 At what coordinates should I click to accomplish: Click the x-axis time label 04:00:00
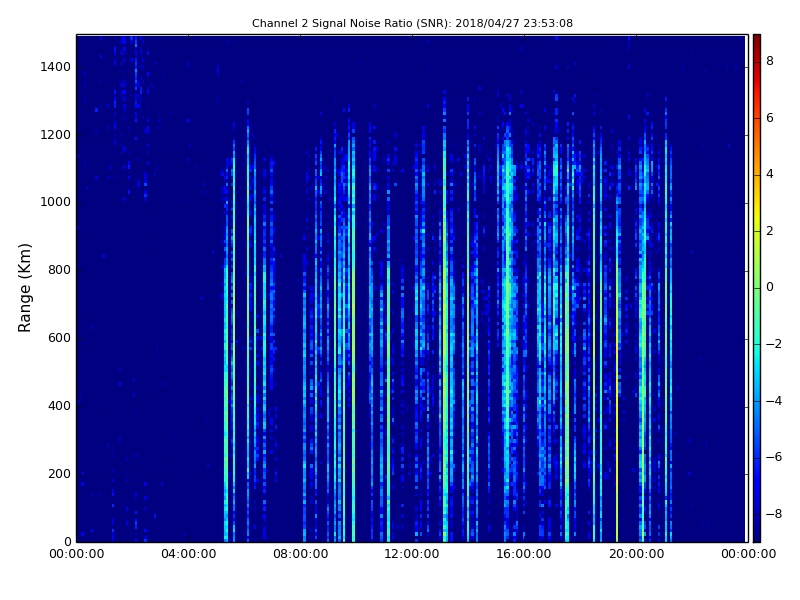pyautogui.click(x=189, y=554)
